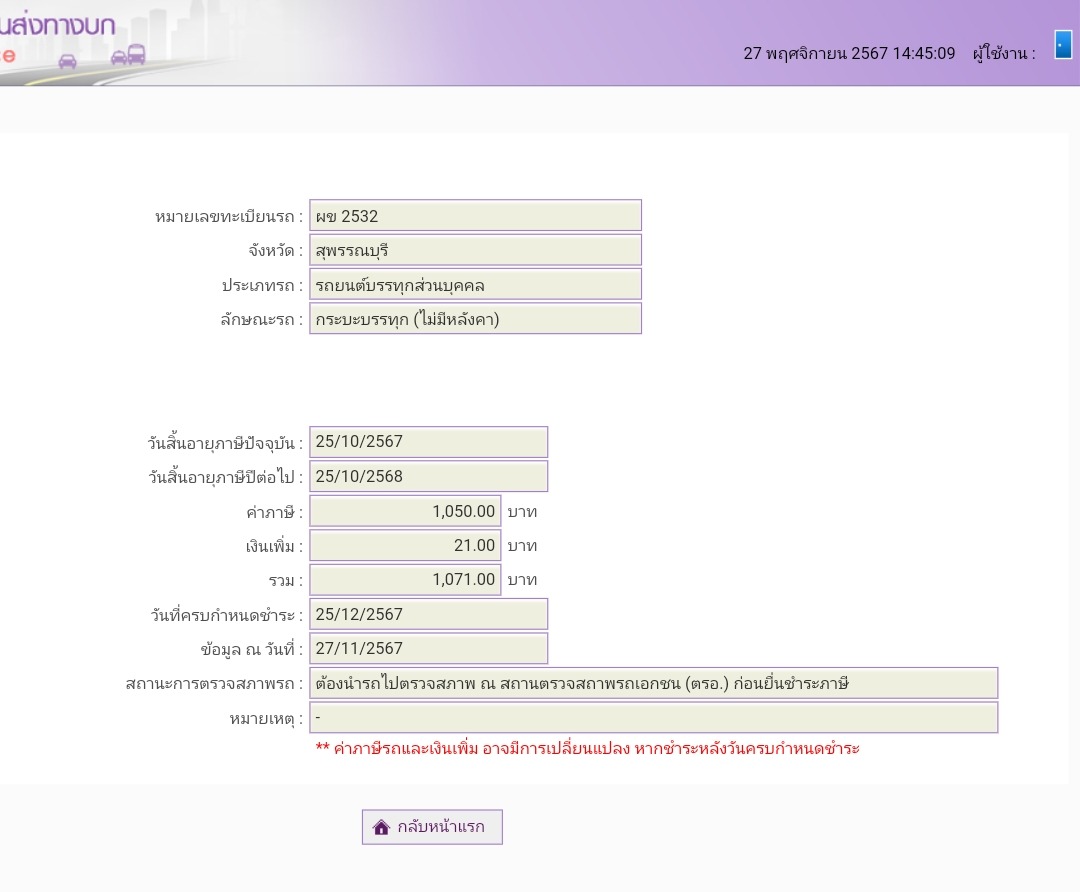Click the label ประเภทรถ
The image size is (1080, 892).
tap(262, 285)
